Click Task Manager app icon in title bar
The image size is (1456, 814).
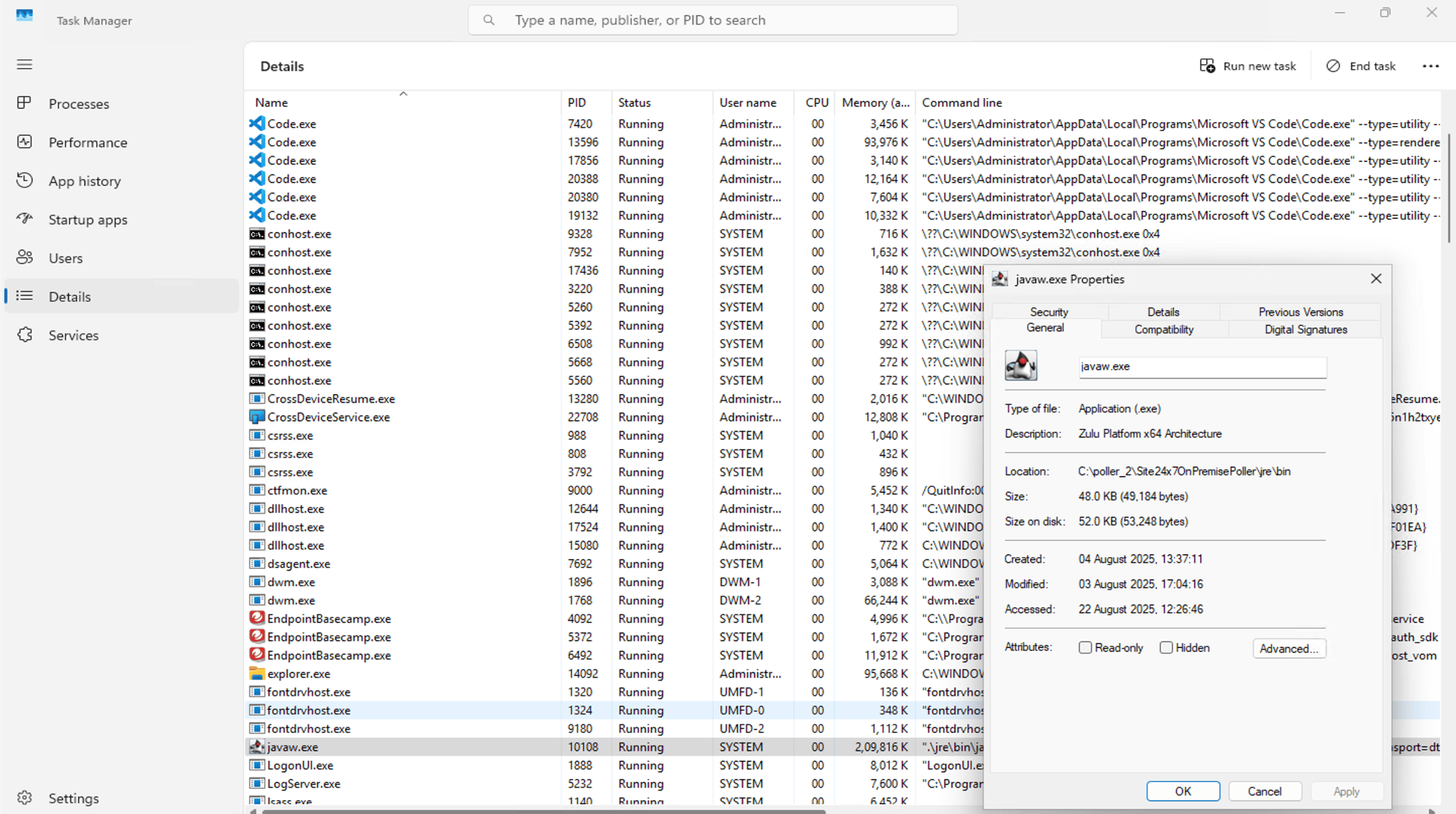tap(25, 15)
